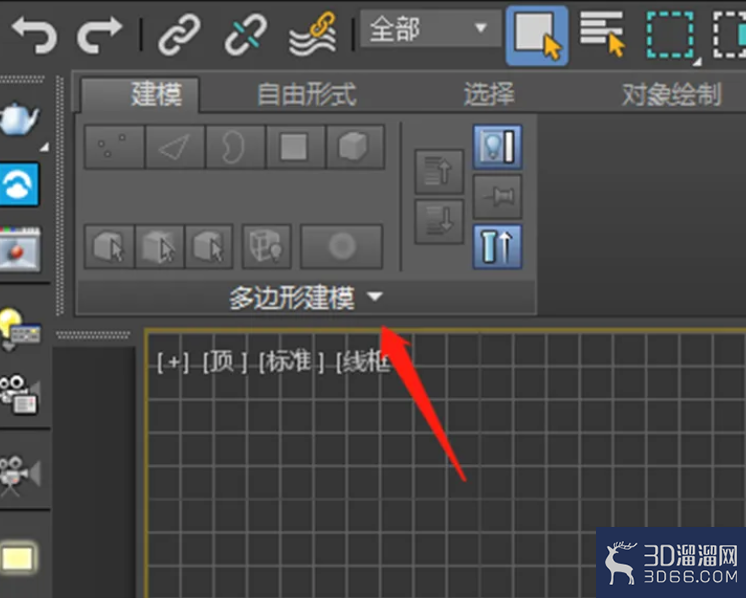Select Border sub-object level icon
Viewport: 746px width, 598px height.
pos(235,147)
